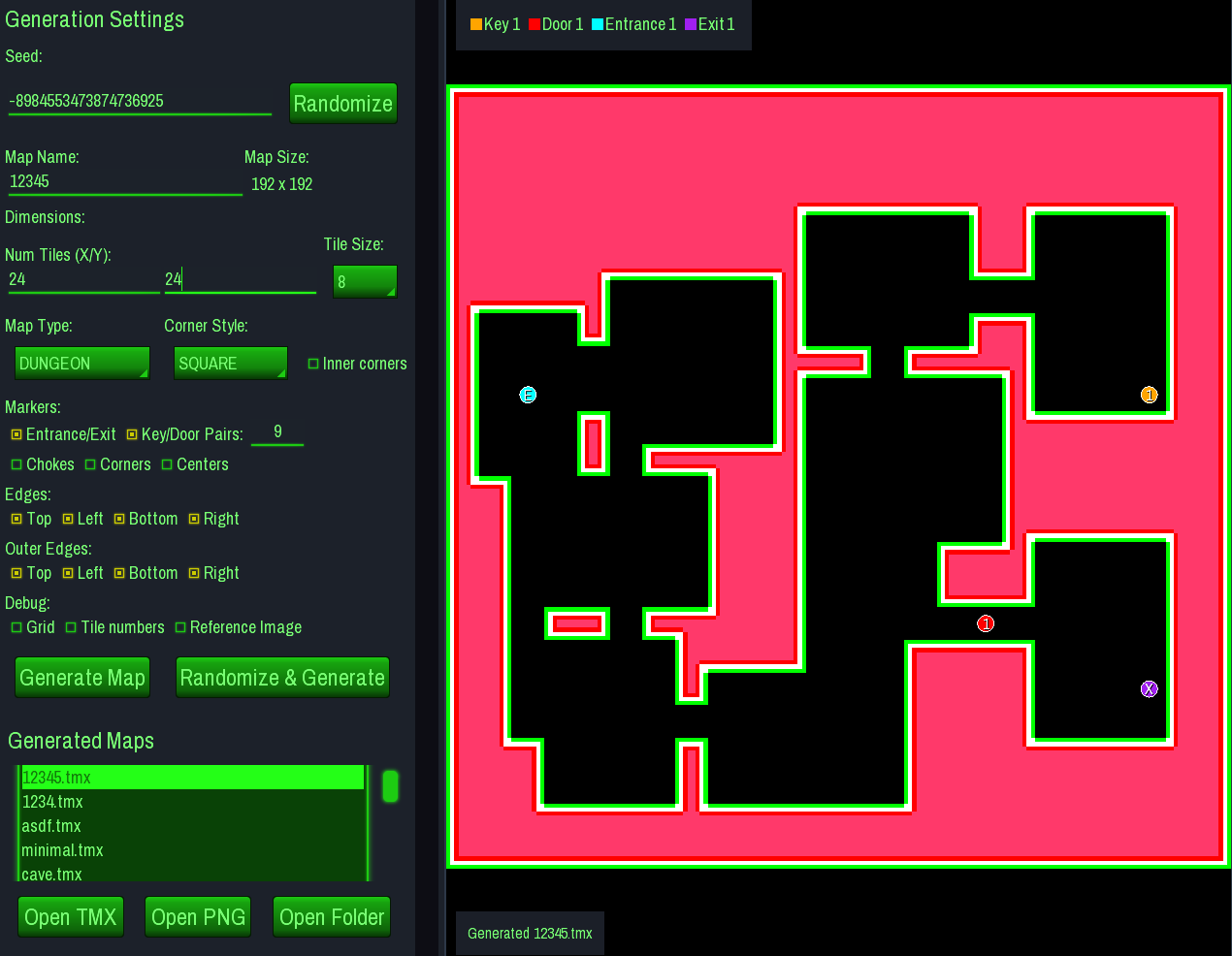Select 12345.tmx in Generated Maps list
Screen dimensions: 1232x956
tap(192, 778)
